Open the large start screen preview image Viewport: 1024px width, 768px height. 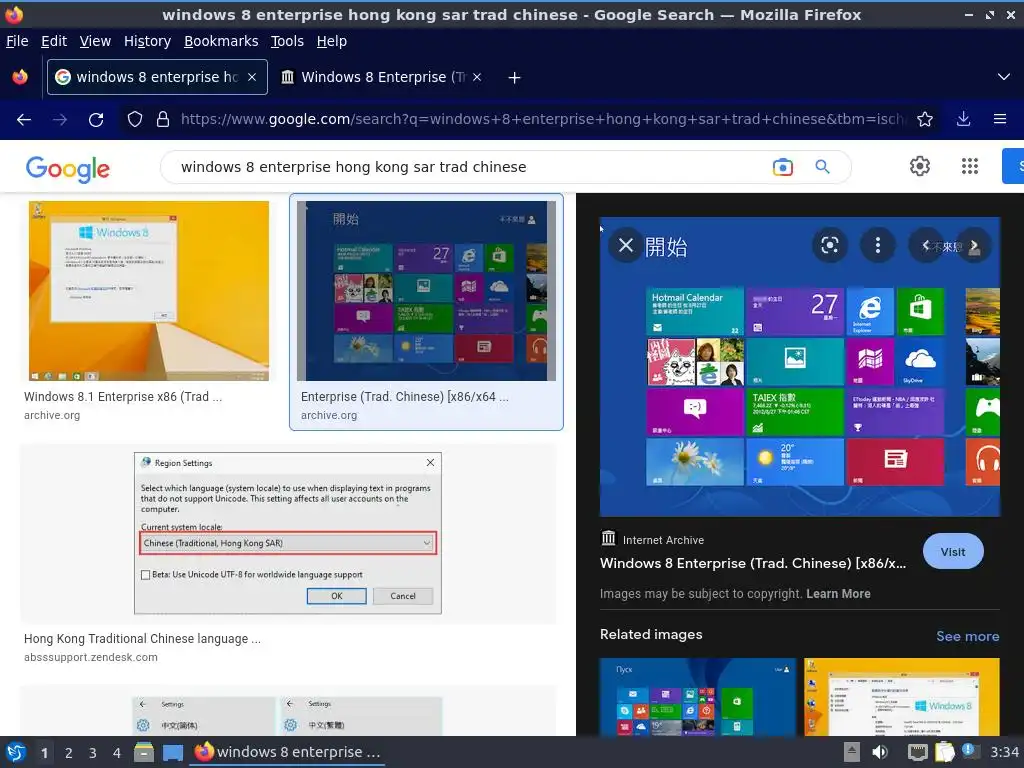pos(799,366)
